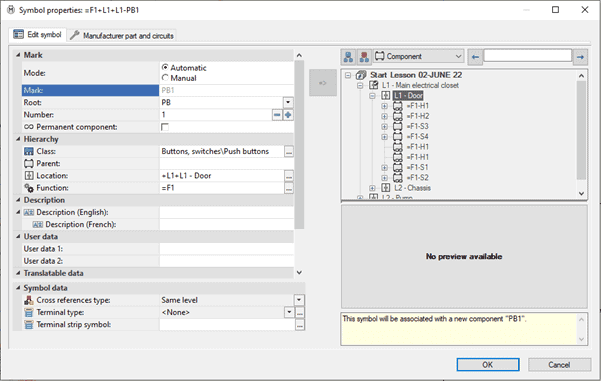Select =F1-S4 in component tree
Image resolution: width=601 pixels, height=381 pixels.
pyautogui.click(x=417, y=136)
